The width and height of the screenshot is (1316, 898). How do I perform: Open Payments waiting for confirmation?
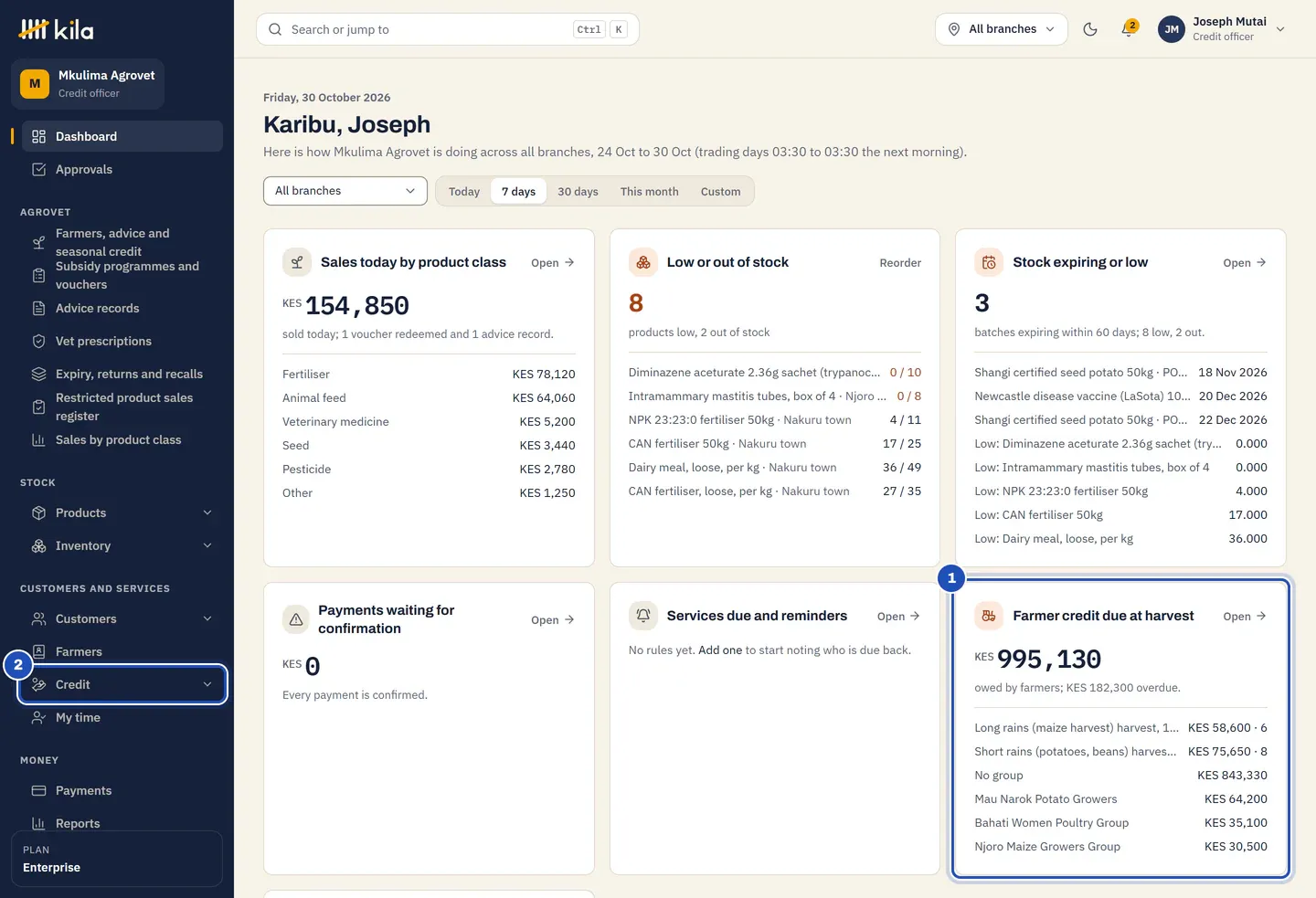(553, 619)
